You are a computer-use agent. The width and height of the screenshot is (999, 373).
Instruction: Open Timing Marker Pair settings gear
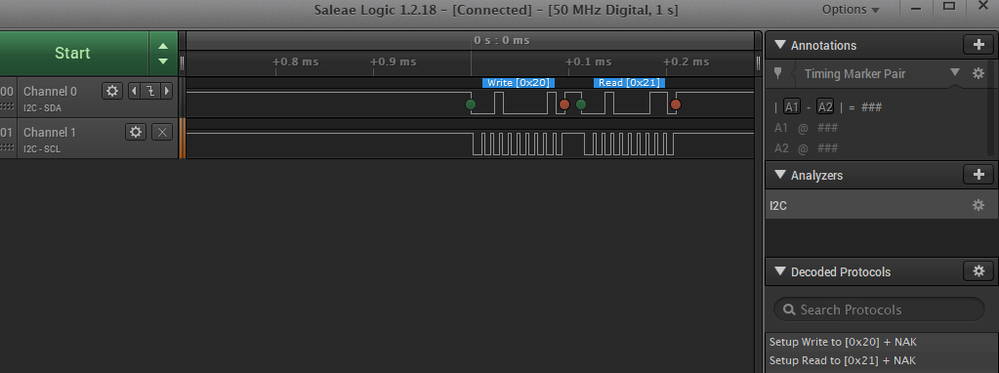coord(979,73)
